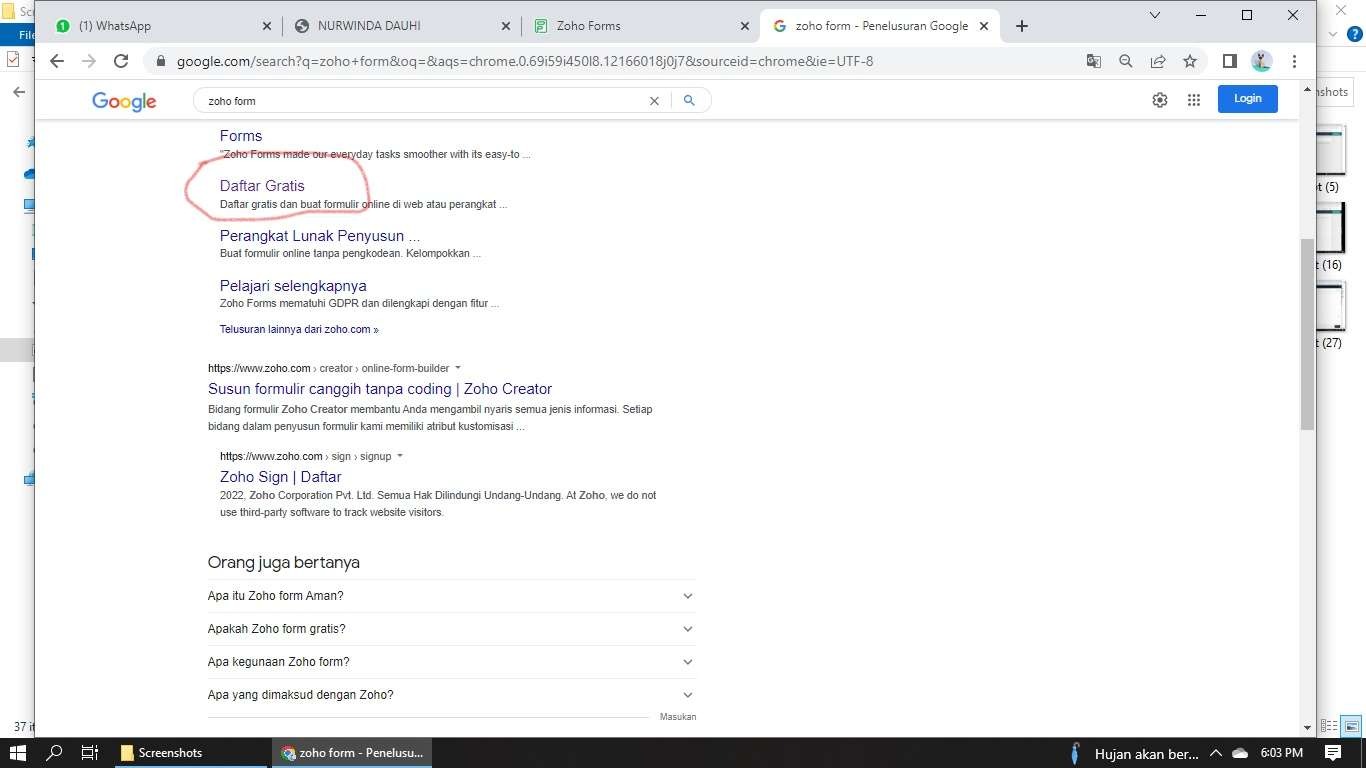The height and width of the screenshot is (768, 1366).
Task: Open the notification center icon
Action: [1332, 753]
